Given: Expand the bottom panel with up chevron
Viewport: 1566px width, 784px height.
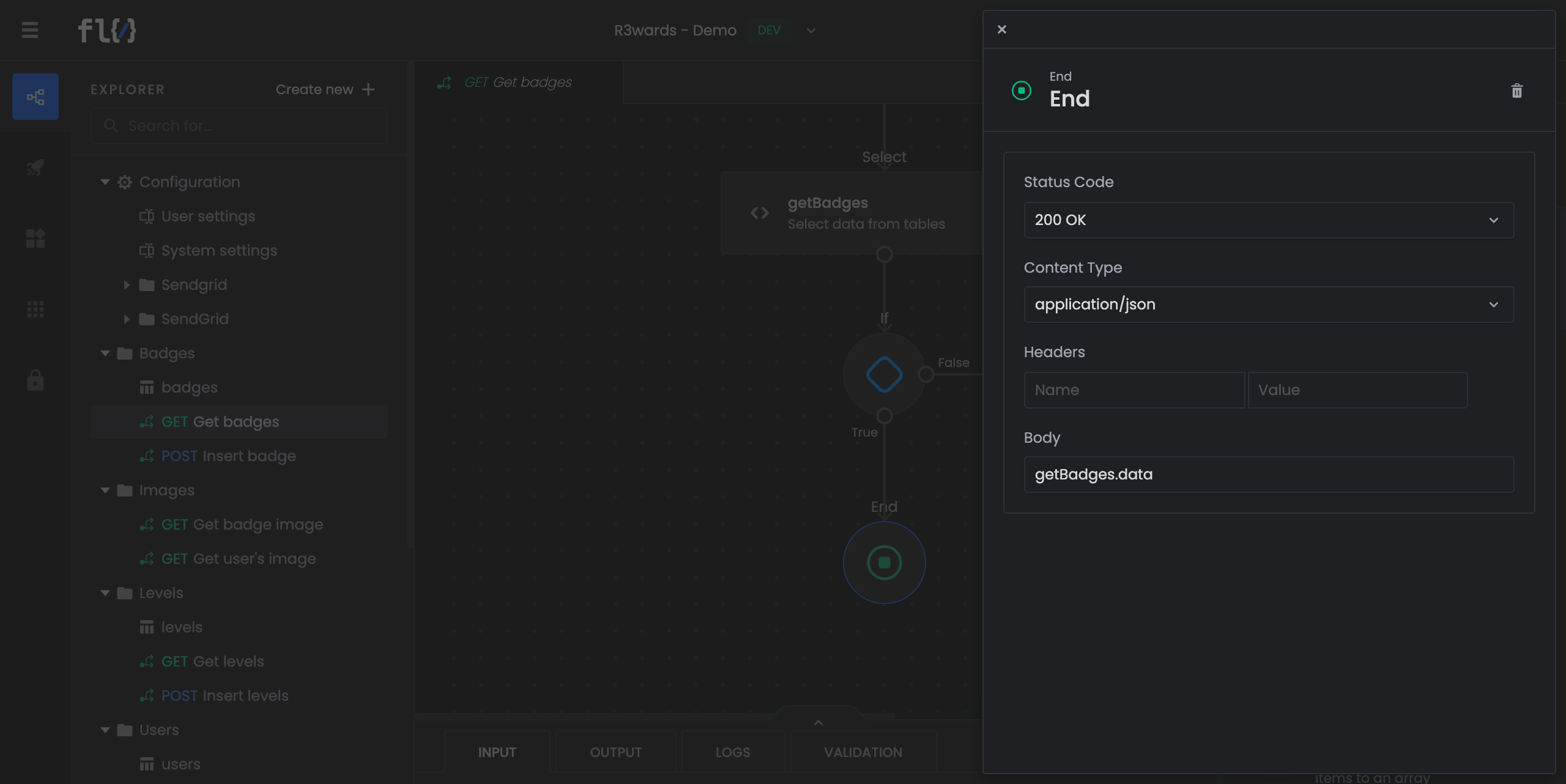Looking at the screenshot, I should pyautogui.click(x=818, y=723).
